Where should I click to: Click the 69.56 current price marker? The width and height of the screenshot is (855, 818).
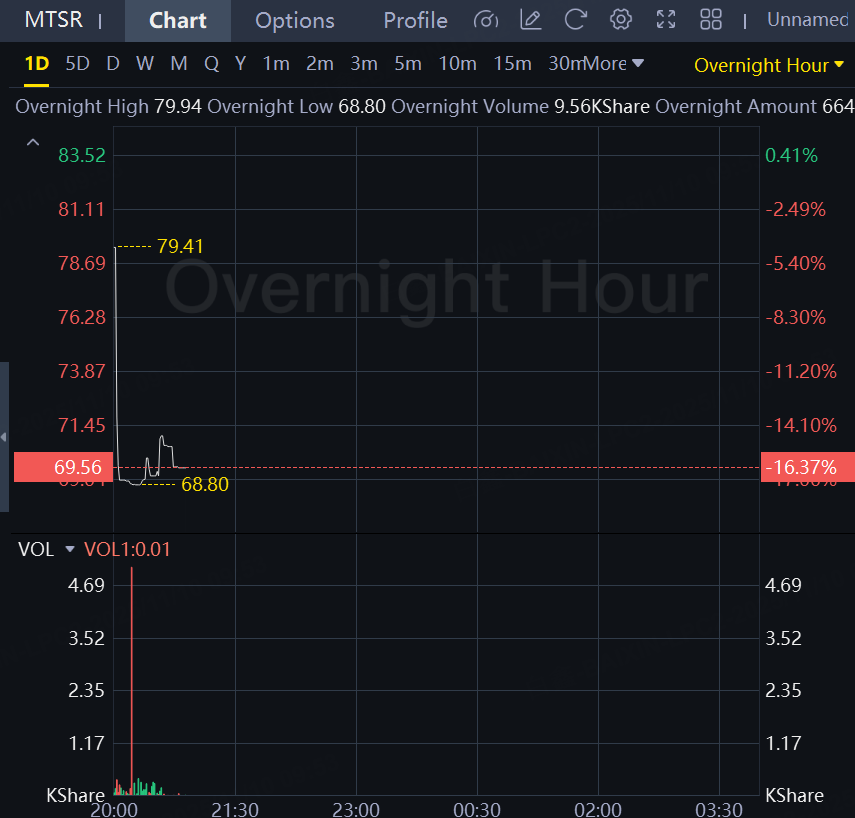tap(58, 467)
